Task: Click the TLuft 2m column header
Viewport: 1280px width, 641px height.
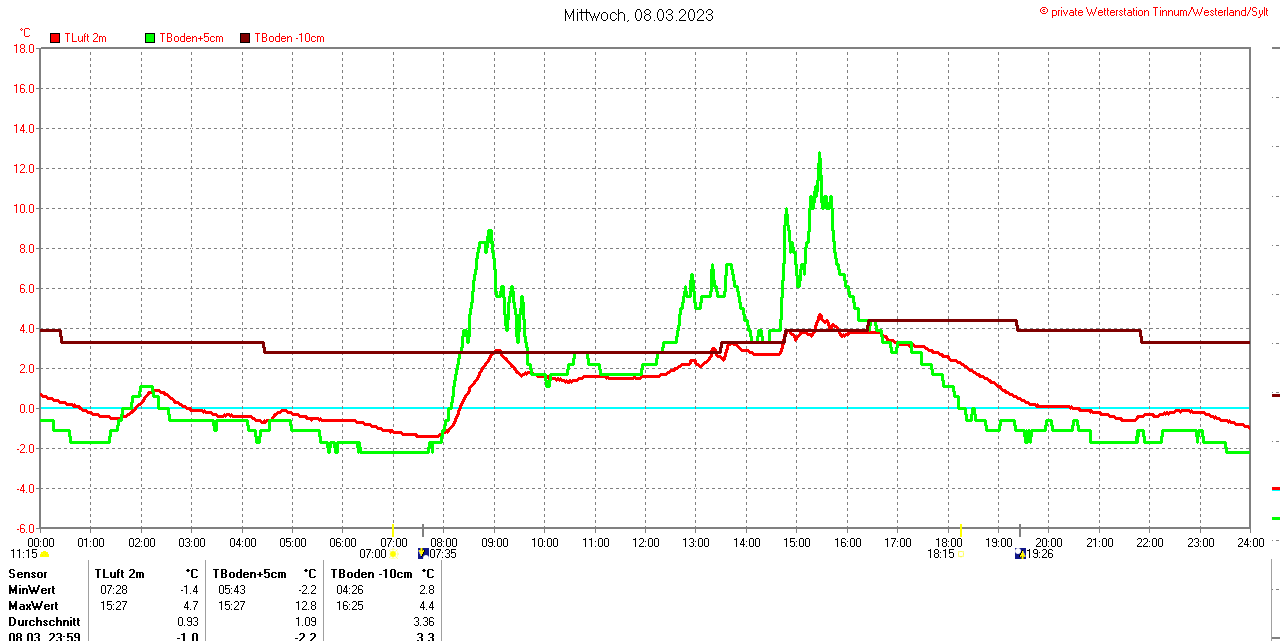Action: coord(120,574)
